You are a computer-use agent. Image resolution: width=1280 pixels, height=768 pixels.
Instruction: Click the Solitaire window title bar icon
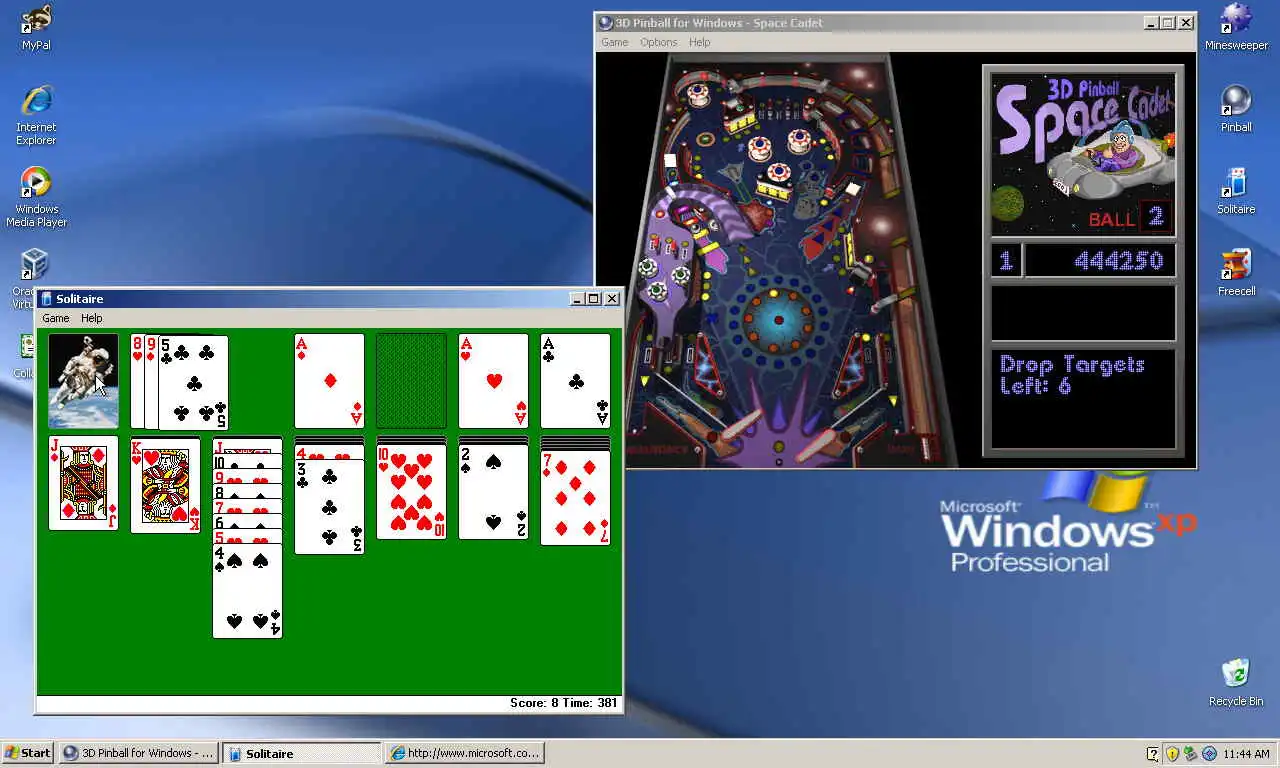(46, 299)
